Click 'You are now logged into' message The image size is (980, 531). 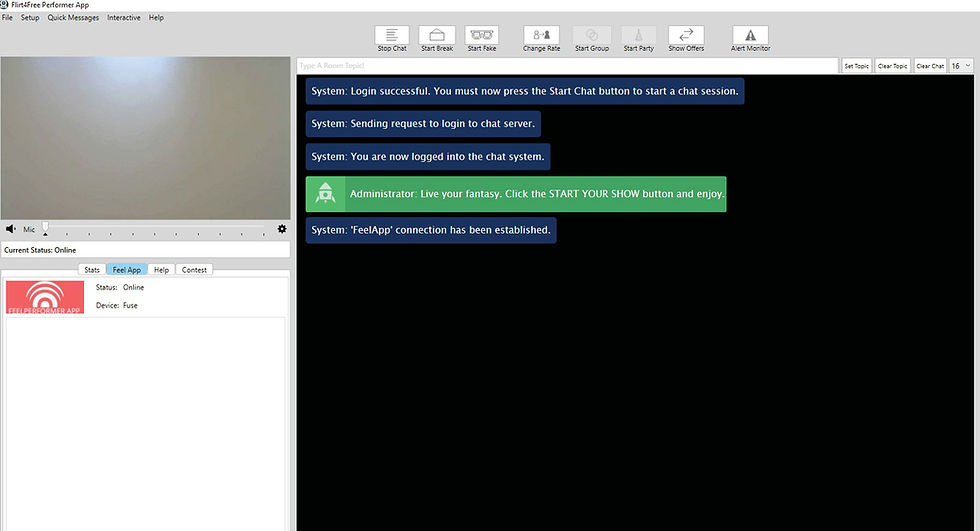[x=428, y=157]
